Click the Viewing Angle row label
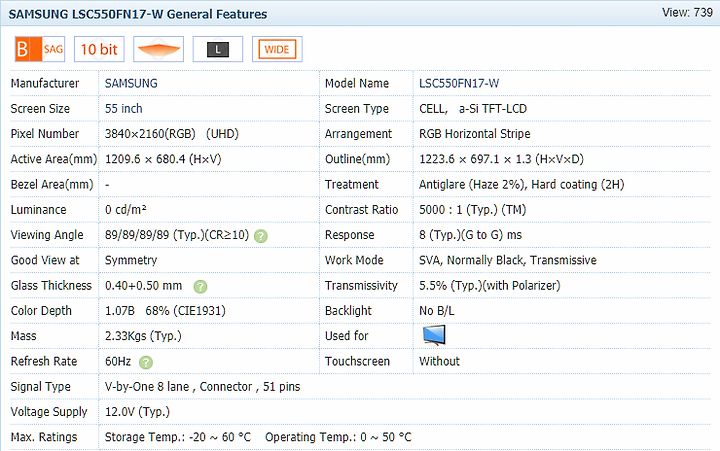 coord(47,235)
